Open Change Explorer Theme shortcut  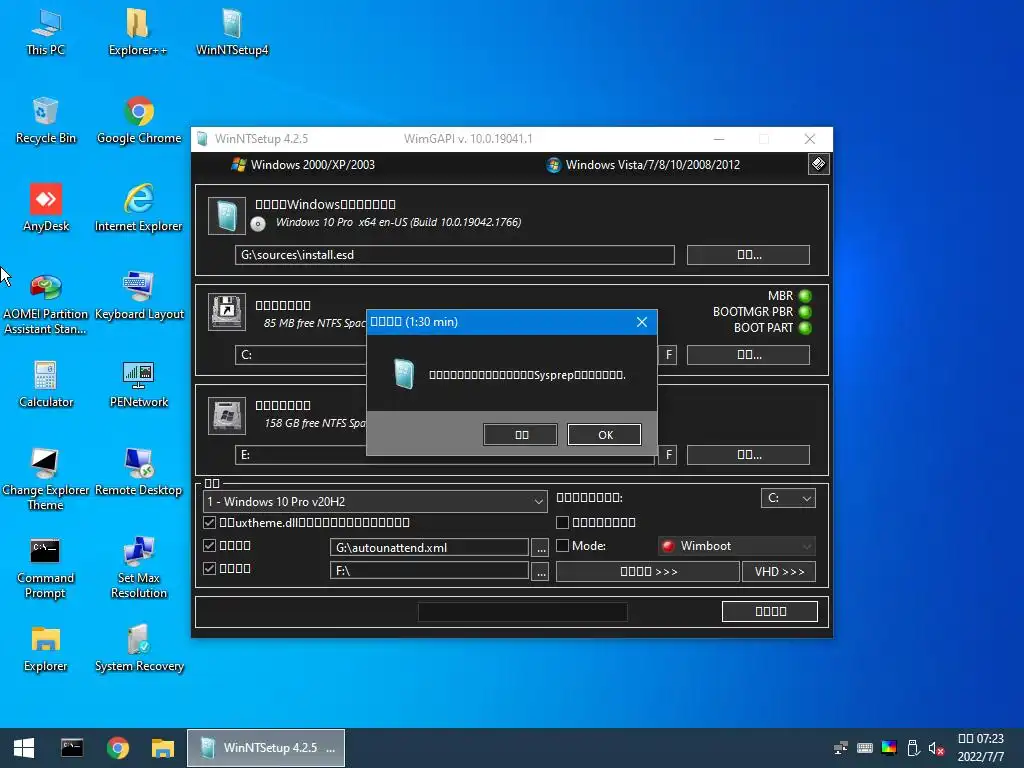(x=46, y=479)
